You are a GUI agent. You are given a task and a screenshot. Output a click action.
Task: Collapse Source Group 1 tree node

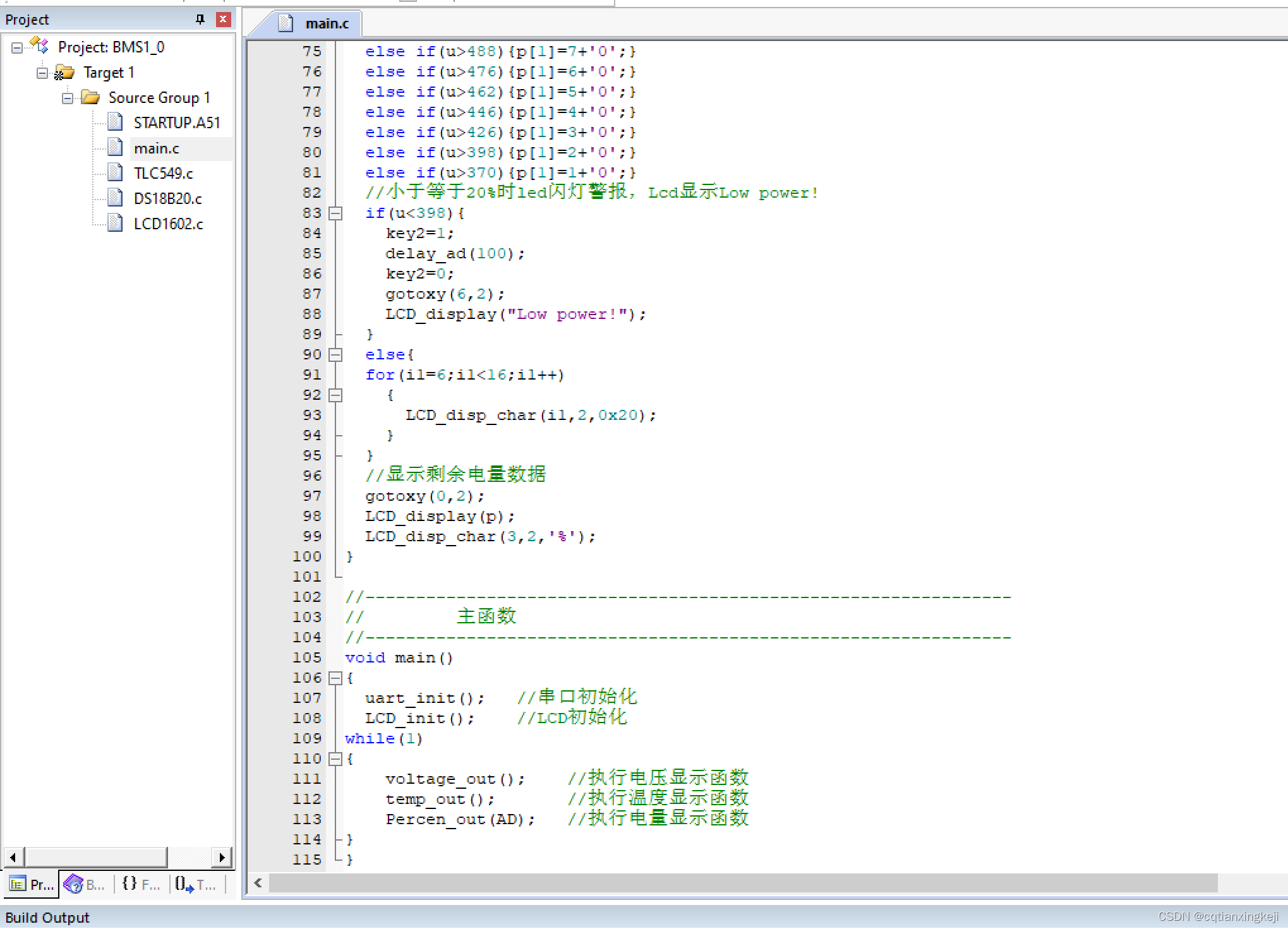click(68, 99)
